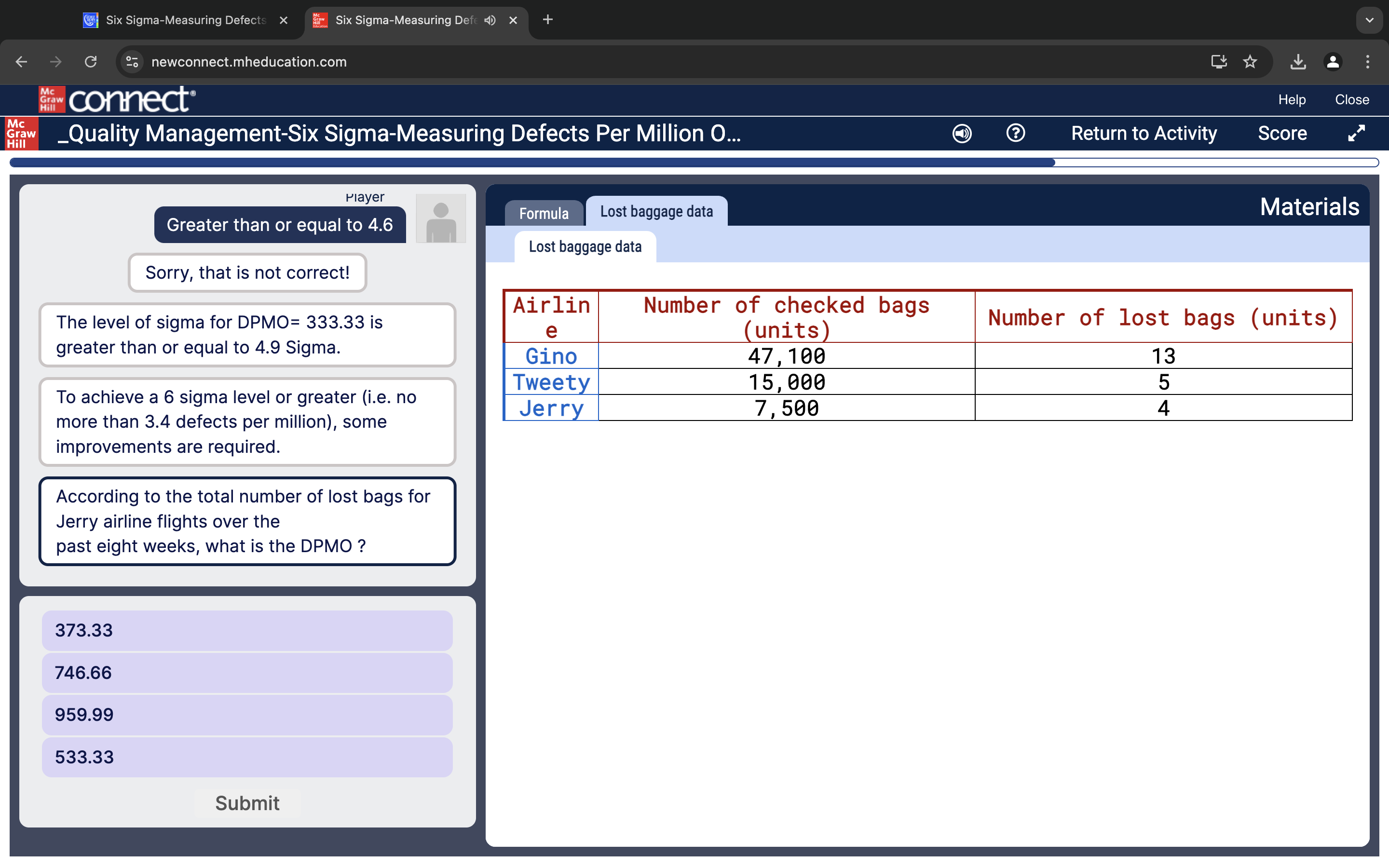Switch to first Six Sigma browser tab
This screenshot has height=868, width=1389.
coord(185,20)
